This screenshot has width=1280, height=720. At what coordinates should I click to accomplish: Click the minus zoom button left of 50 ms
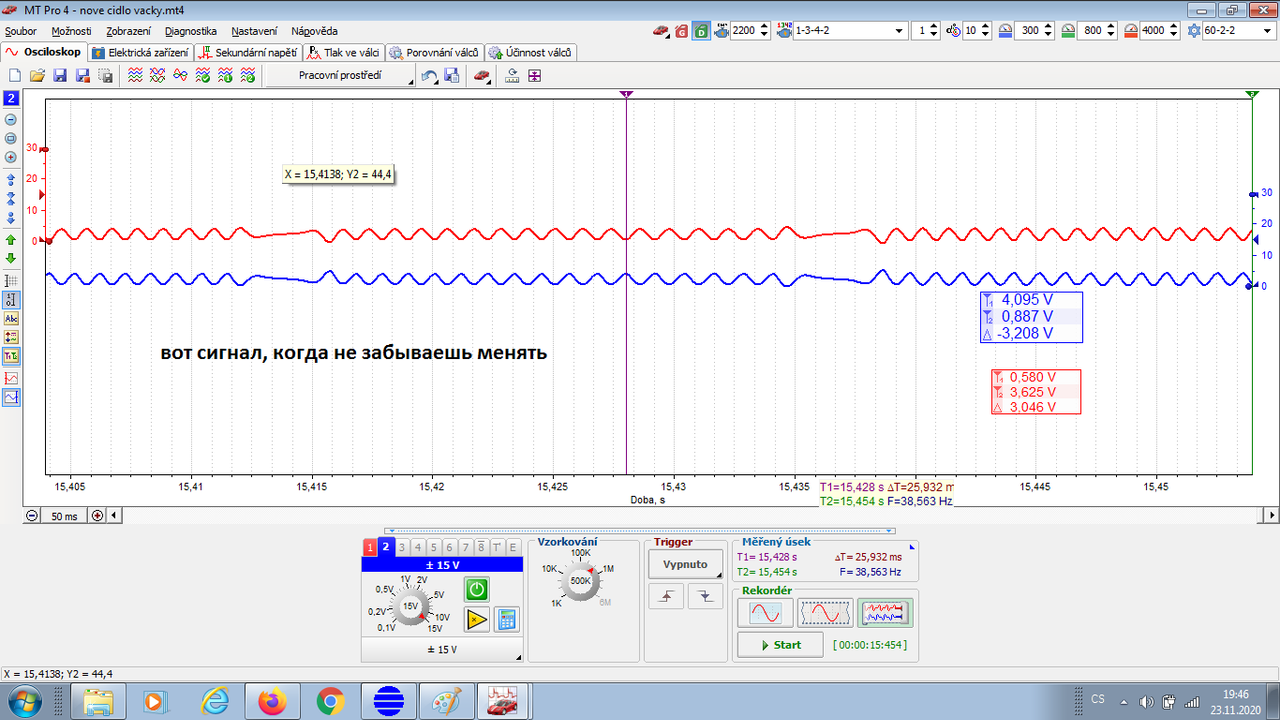click(x=32, y=516)
